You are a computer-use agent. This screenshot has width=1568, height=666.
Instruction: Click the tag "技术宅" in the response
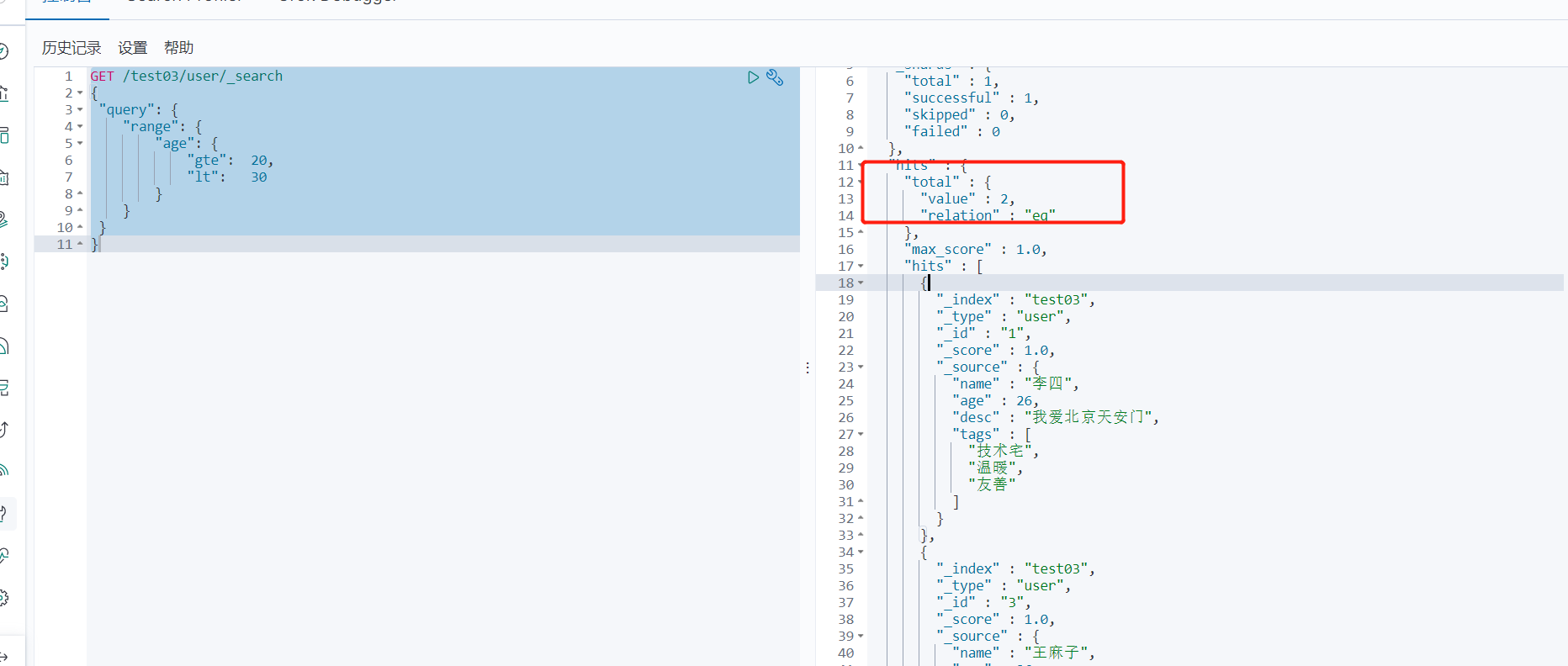1000,451
